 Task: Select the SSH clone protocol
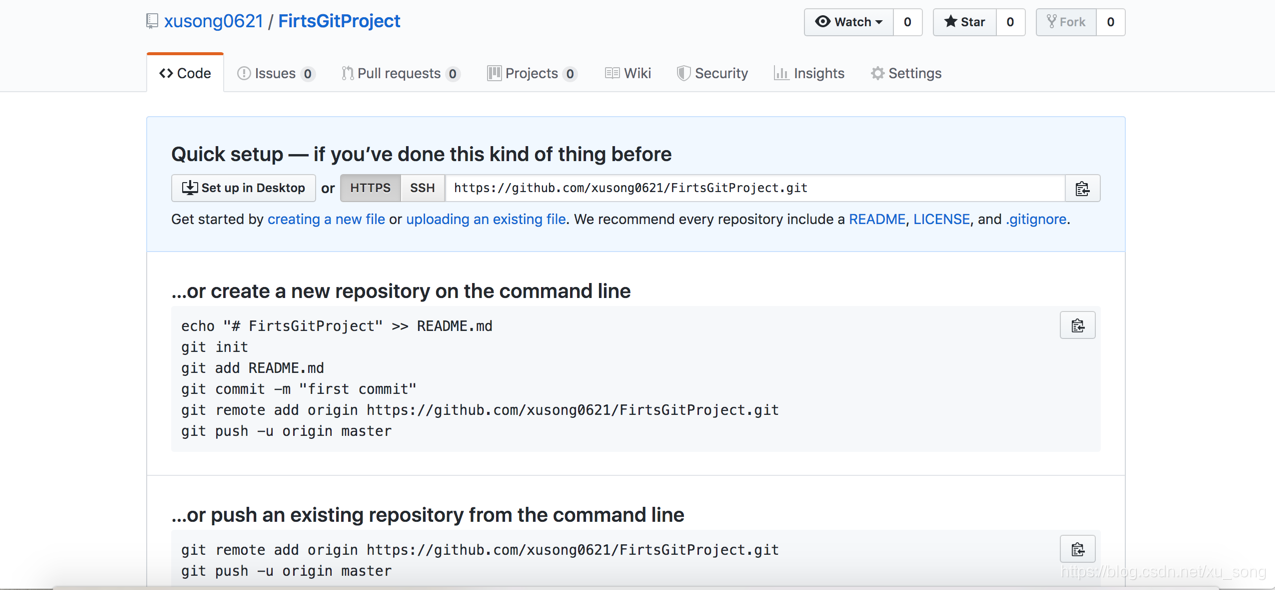point(422,188)
